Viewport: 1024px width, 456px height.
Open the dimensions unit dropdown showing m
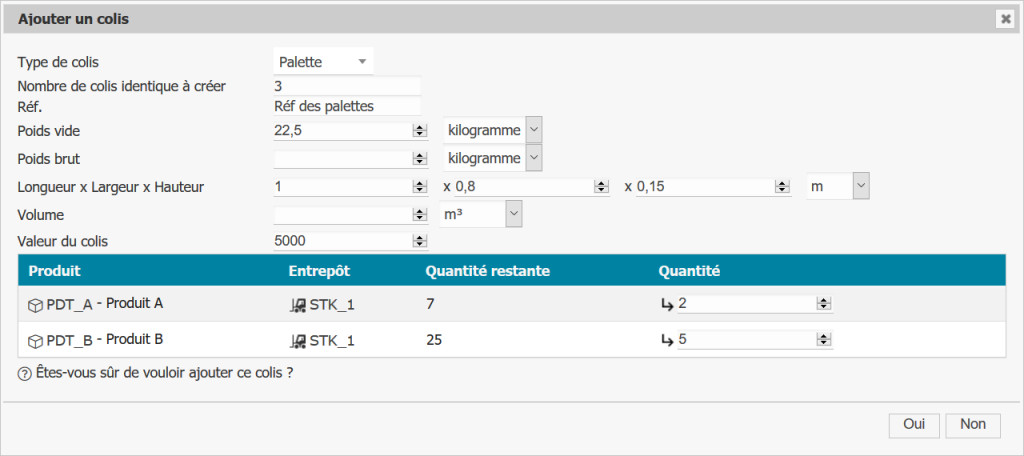click(861, 186)
